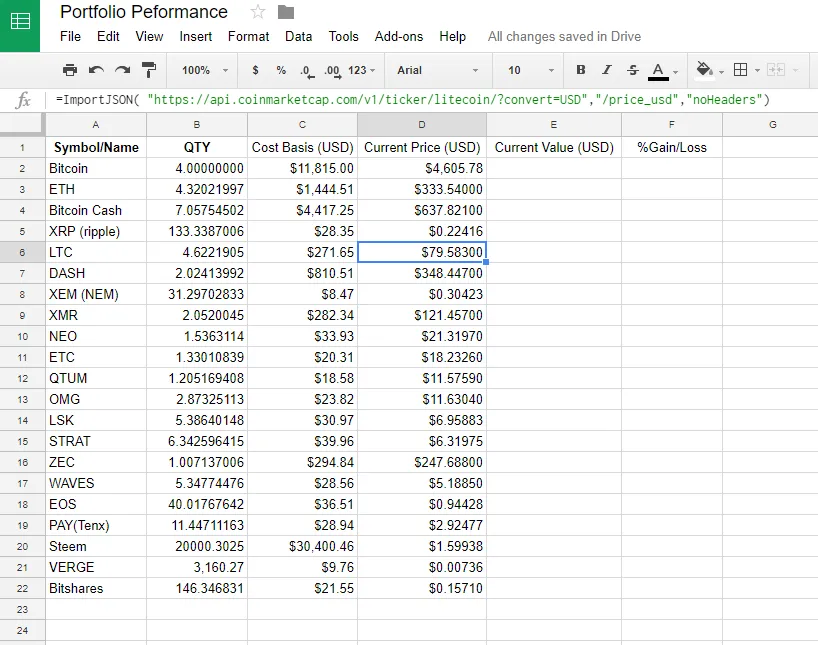Star the Portfolio Peformance document
Image resolution: width=818 pixels, height=645 pixels.
point(258,11)
